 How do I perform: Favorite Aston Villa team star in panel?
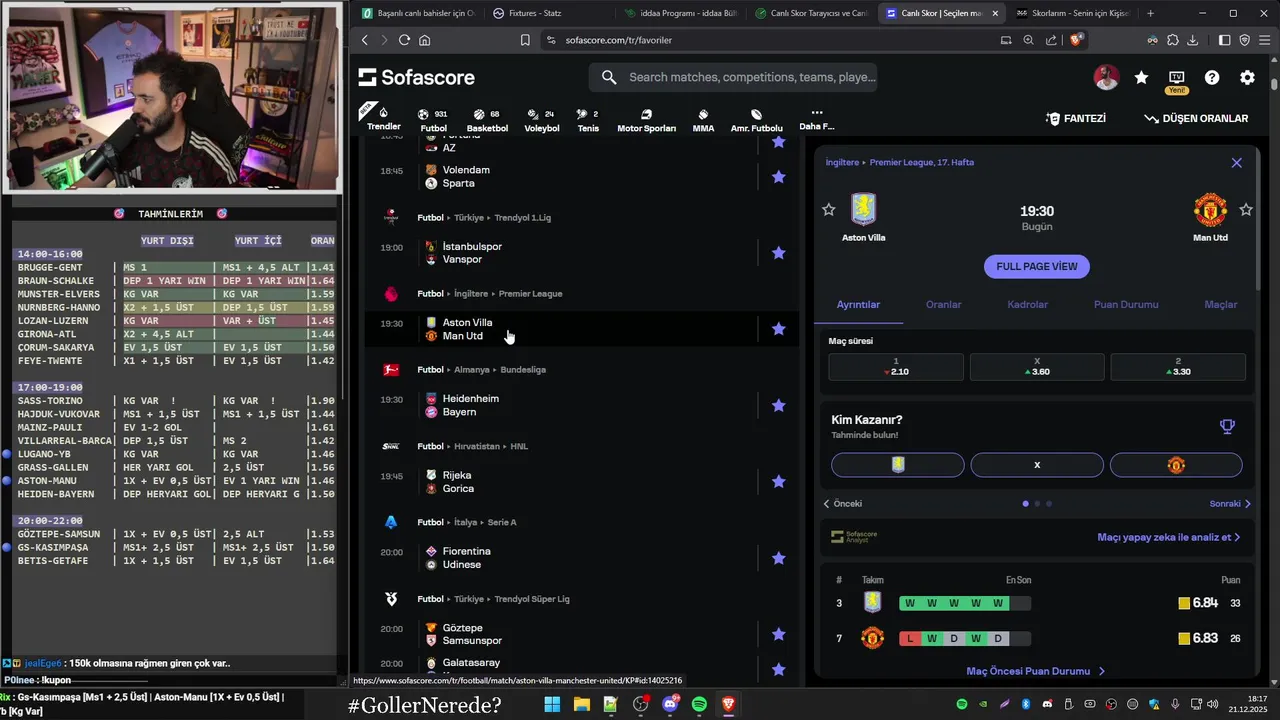pos(828,209)
